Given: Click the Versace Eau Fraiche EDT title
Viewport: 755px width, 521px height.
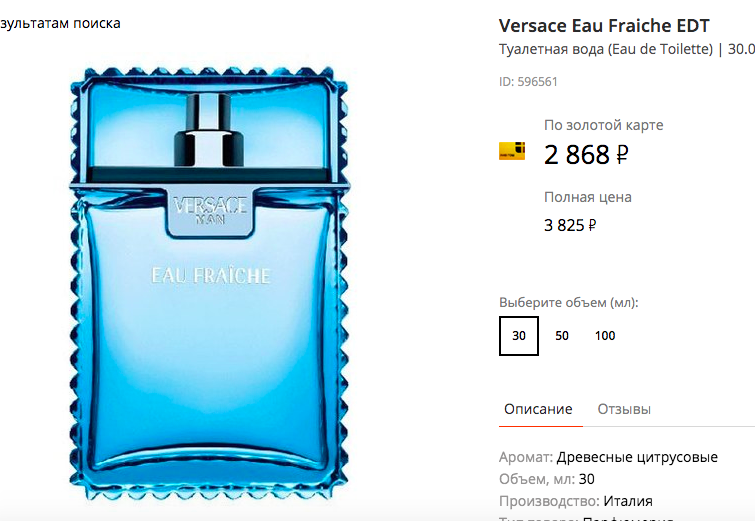Looking at the screenshot, I should pos(604,26).
